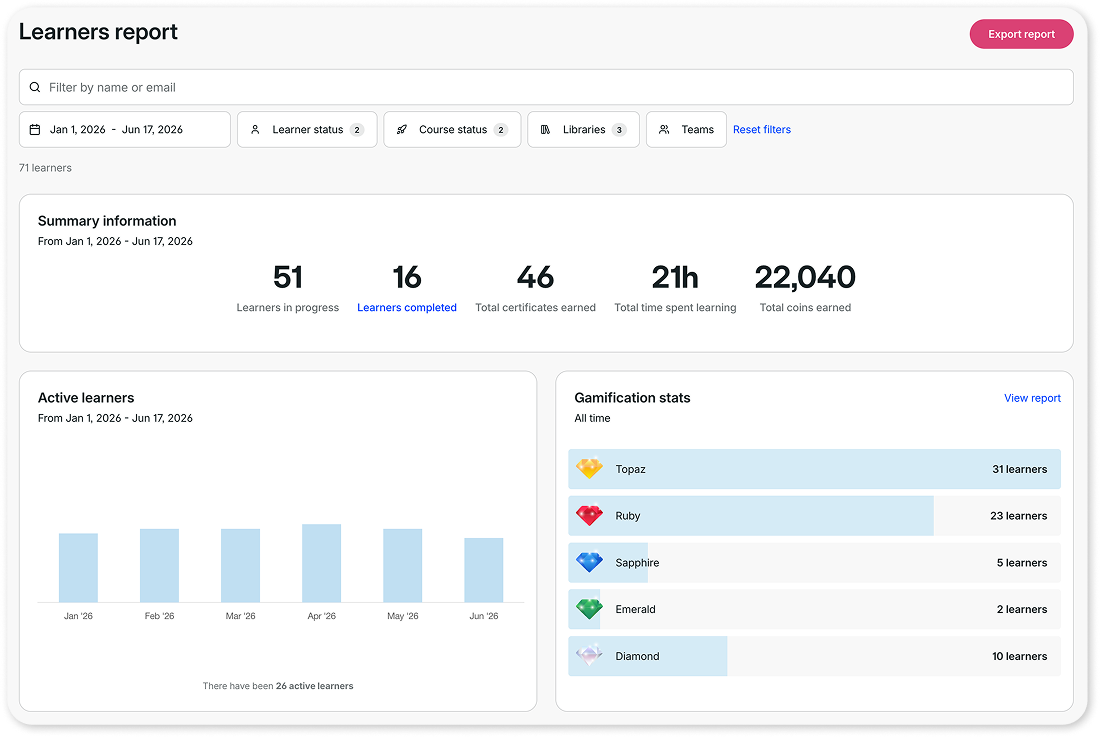
Task: Click the Feb '26 bar in chart
Action: pyautogui.click(x=159, y=565)
